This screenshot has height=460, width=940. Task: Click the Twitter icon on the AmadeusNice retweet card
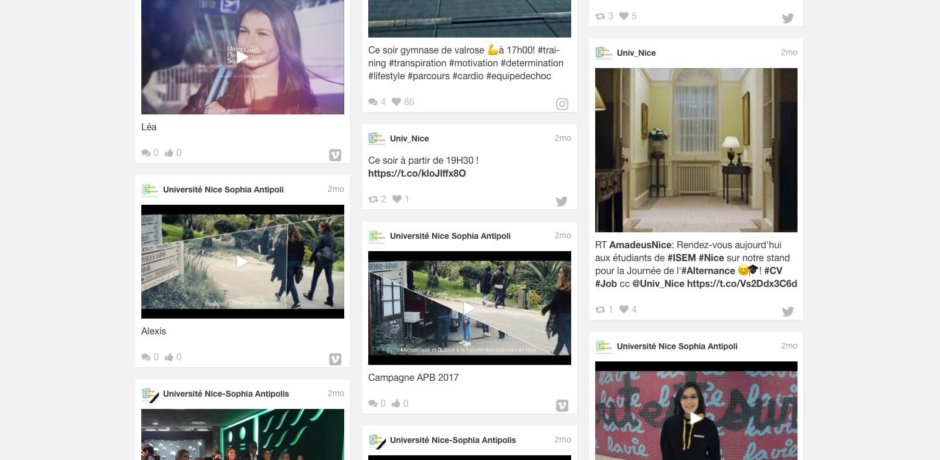(x=788, y=311)
